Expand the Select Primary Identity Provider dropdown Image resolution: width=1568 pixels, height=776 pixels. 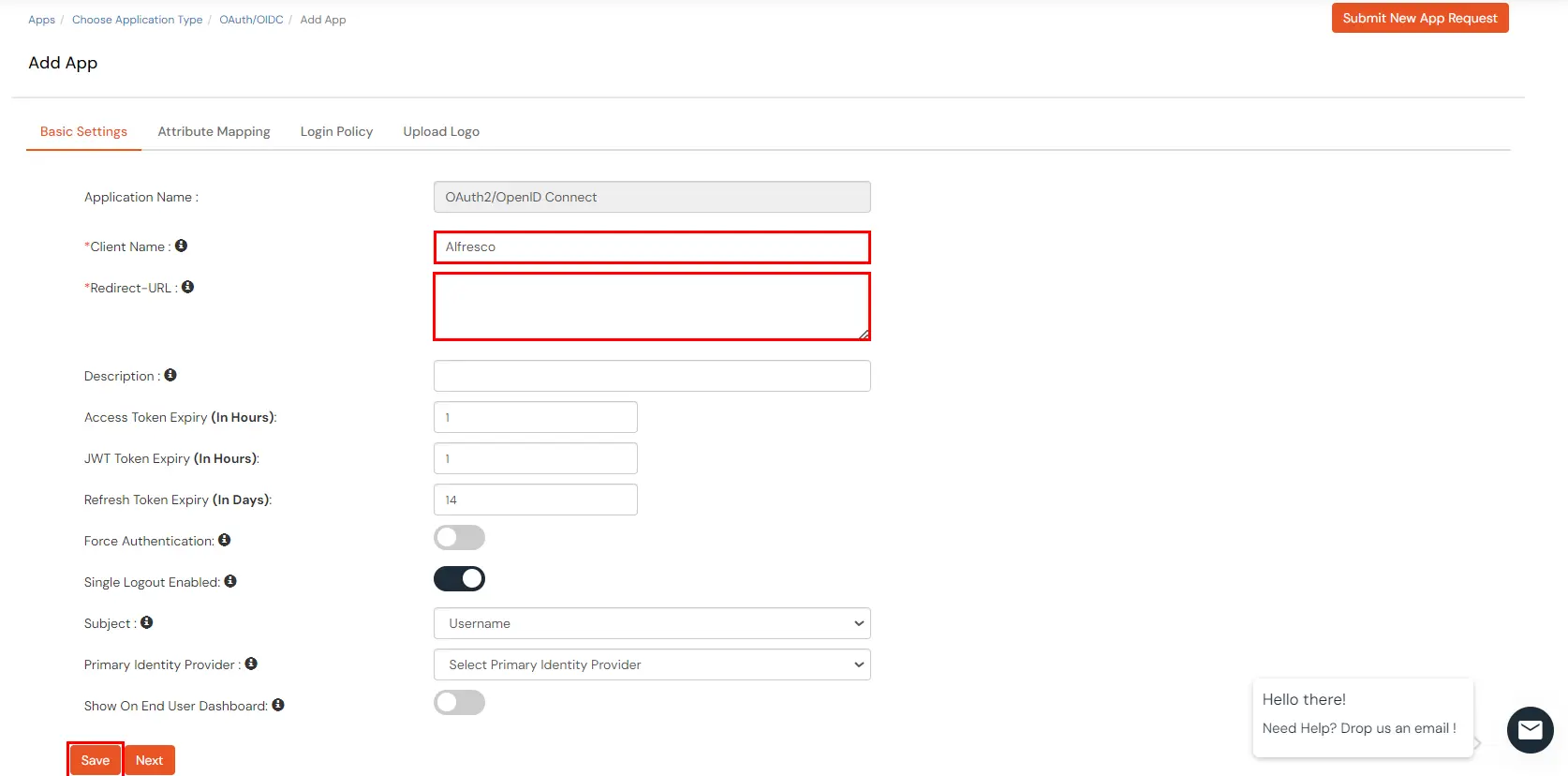(x=652, y=664)
